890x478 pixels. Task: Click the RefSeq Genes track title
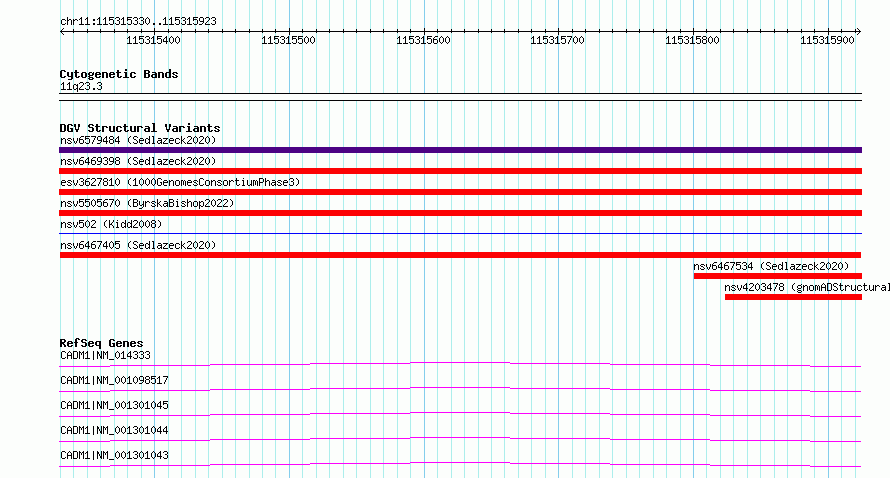coord(101,343)
